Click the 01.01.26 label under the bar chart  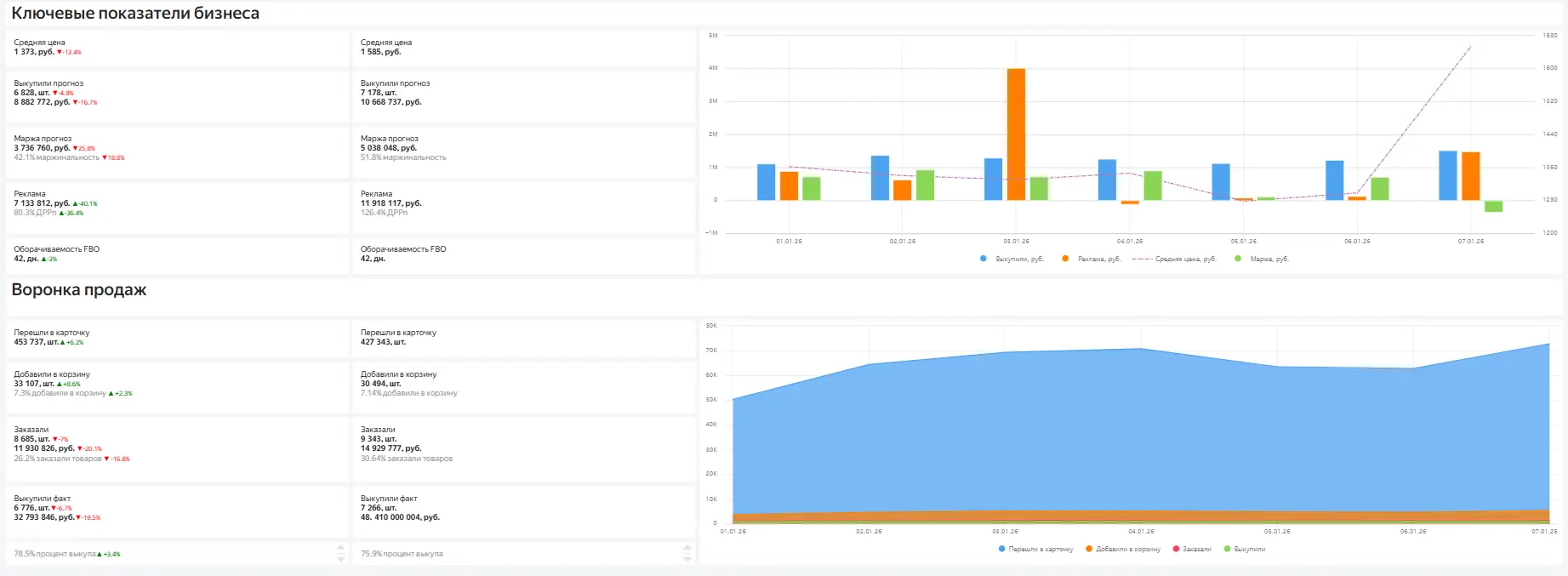(x=789, y=242)
